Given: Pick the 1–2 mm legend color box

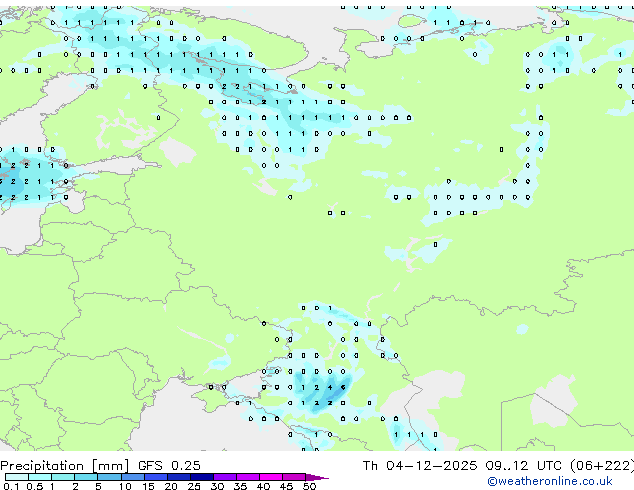Looking at the screenshot, I should coord(63,477).
